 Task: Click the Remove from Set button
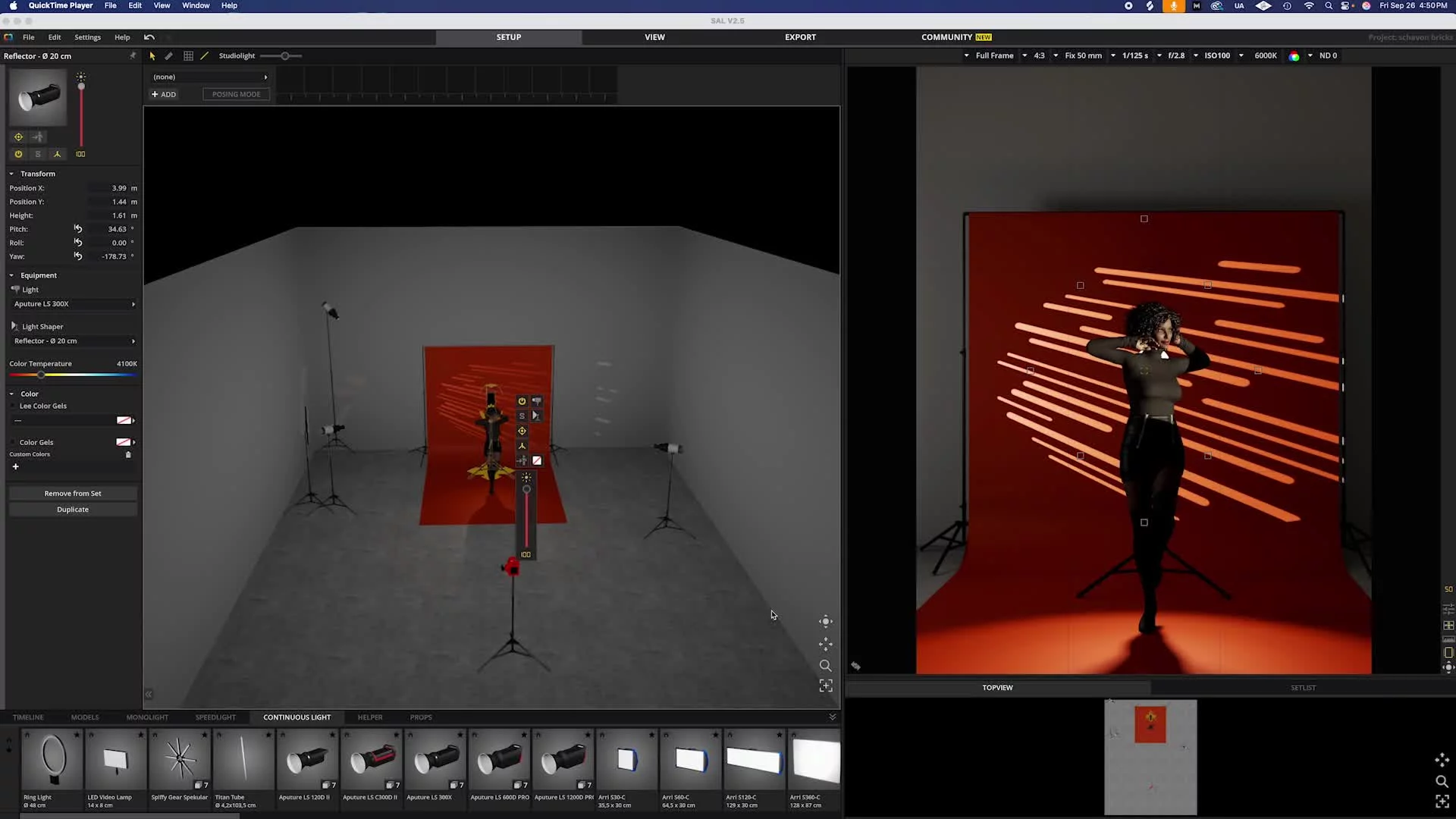click(x=73, y=494)
